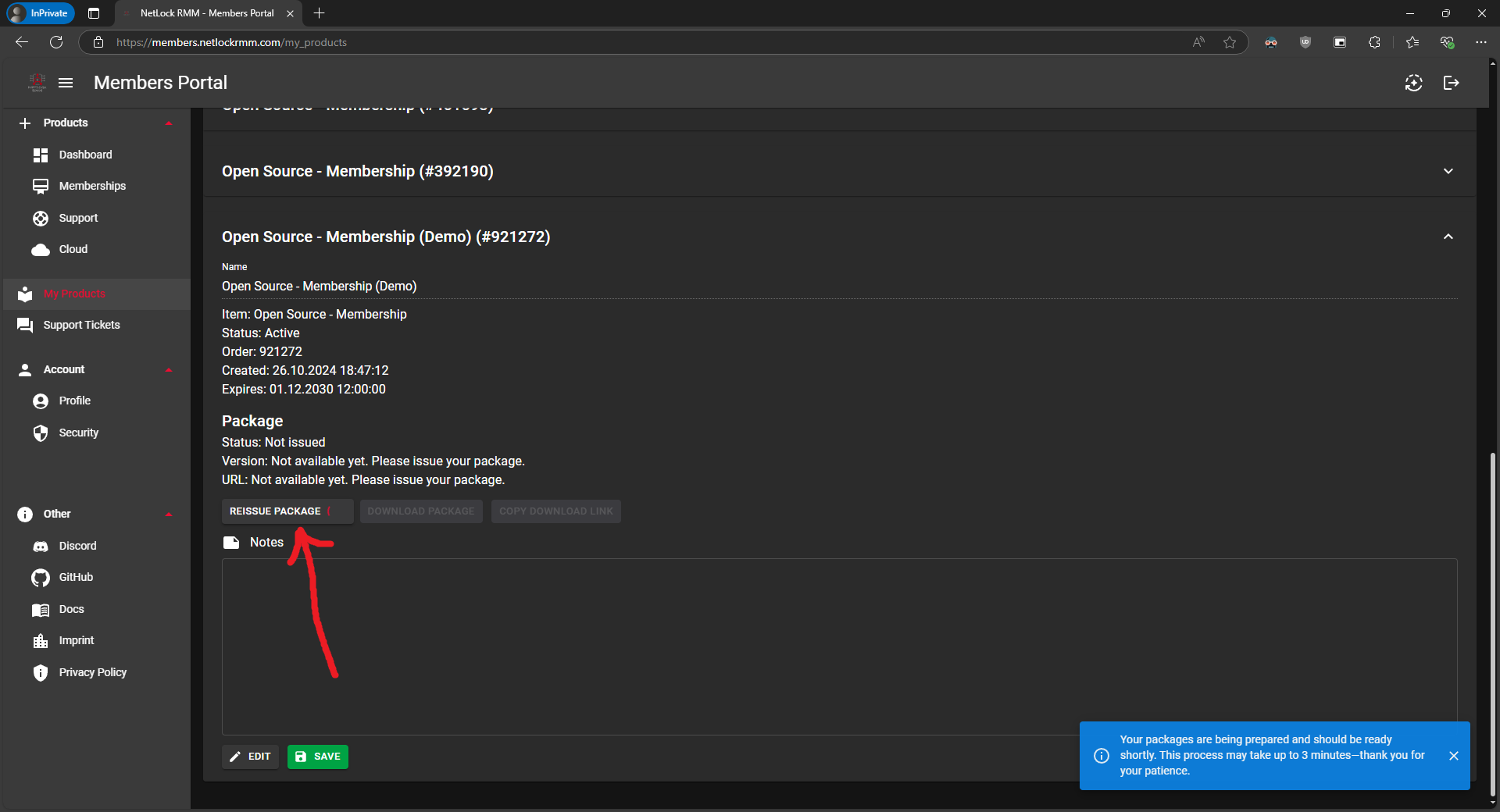The height and width of the screenshot is (812, 1500).
Task: Click the Notes label icon
Action: pos(231,543)
